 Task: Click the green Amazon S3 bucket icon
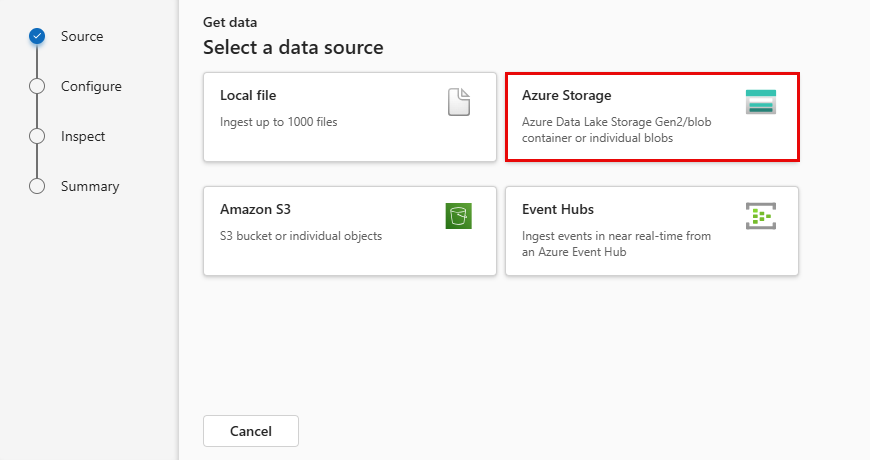click(459, 216)
